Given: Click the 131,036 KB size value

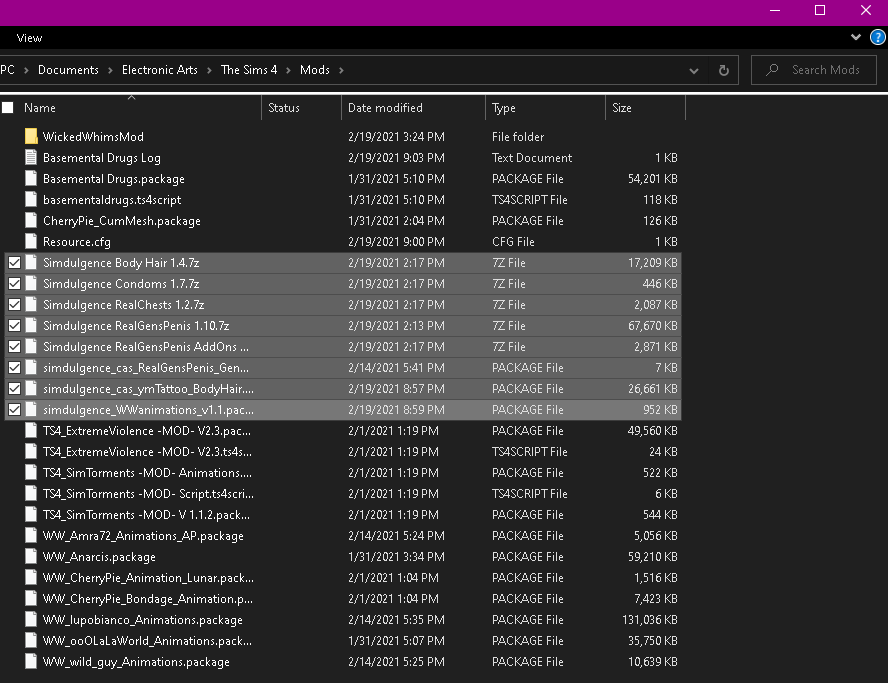Looking at the screenshot, I should [650, 620].
